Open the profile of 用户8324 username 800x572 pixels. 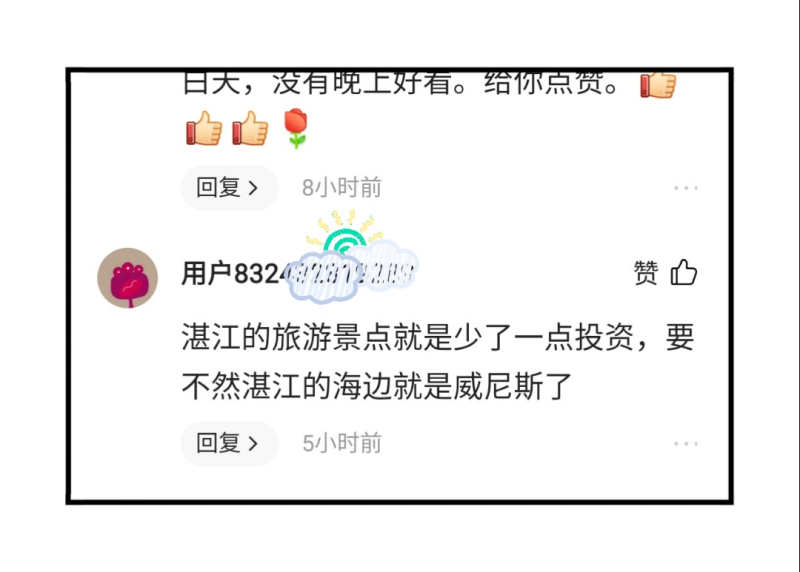click(x=297, y=273)
